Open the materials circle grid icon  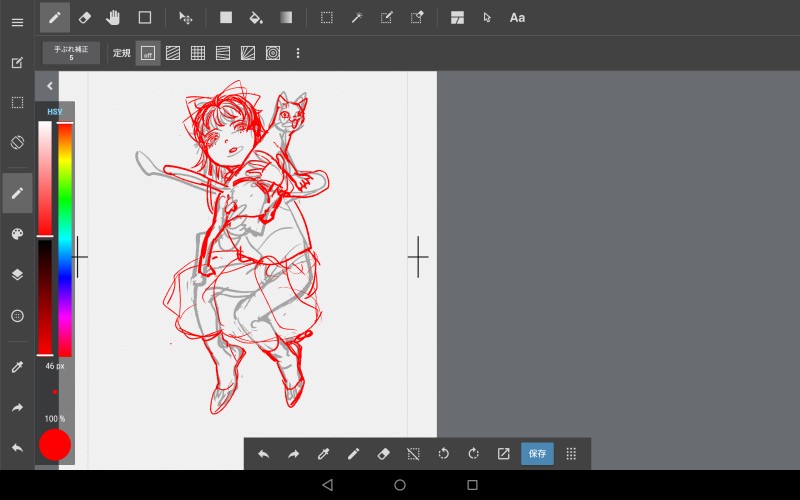click(17, 316)
